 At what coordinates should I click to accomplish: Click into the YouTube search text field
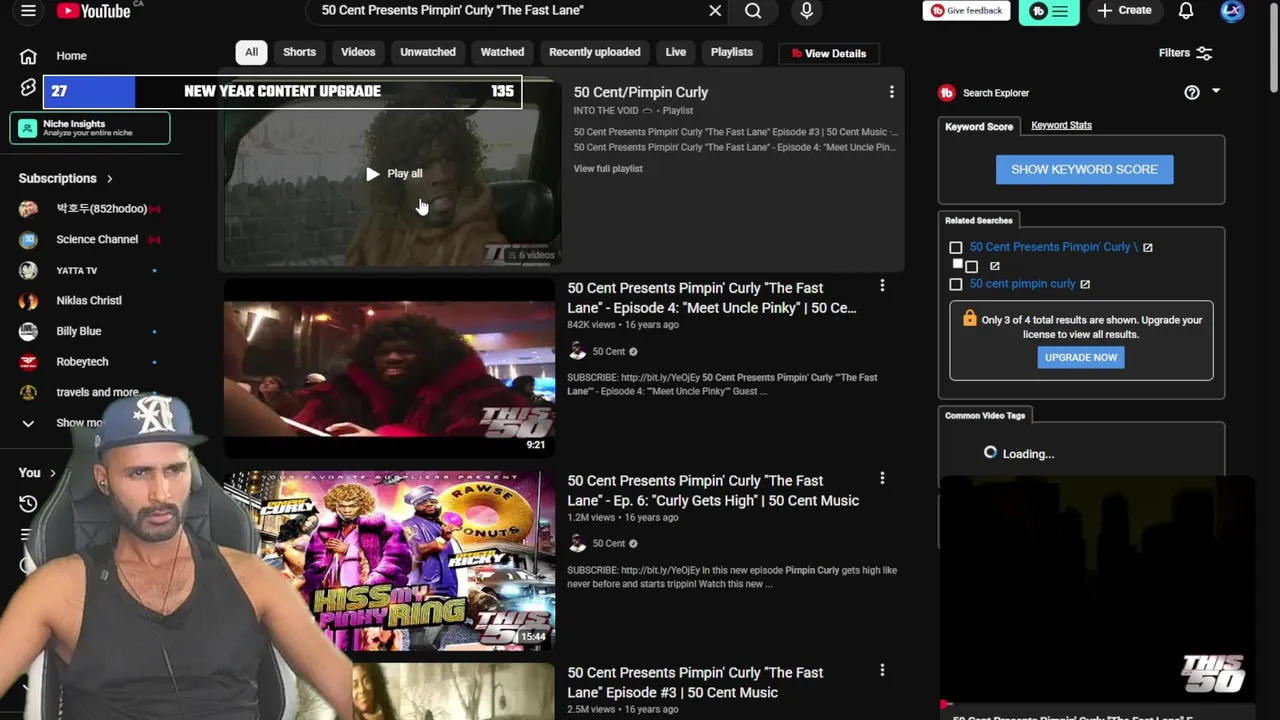(505, 11)
